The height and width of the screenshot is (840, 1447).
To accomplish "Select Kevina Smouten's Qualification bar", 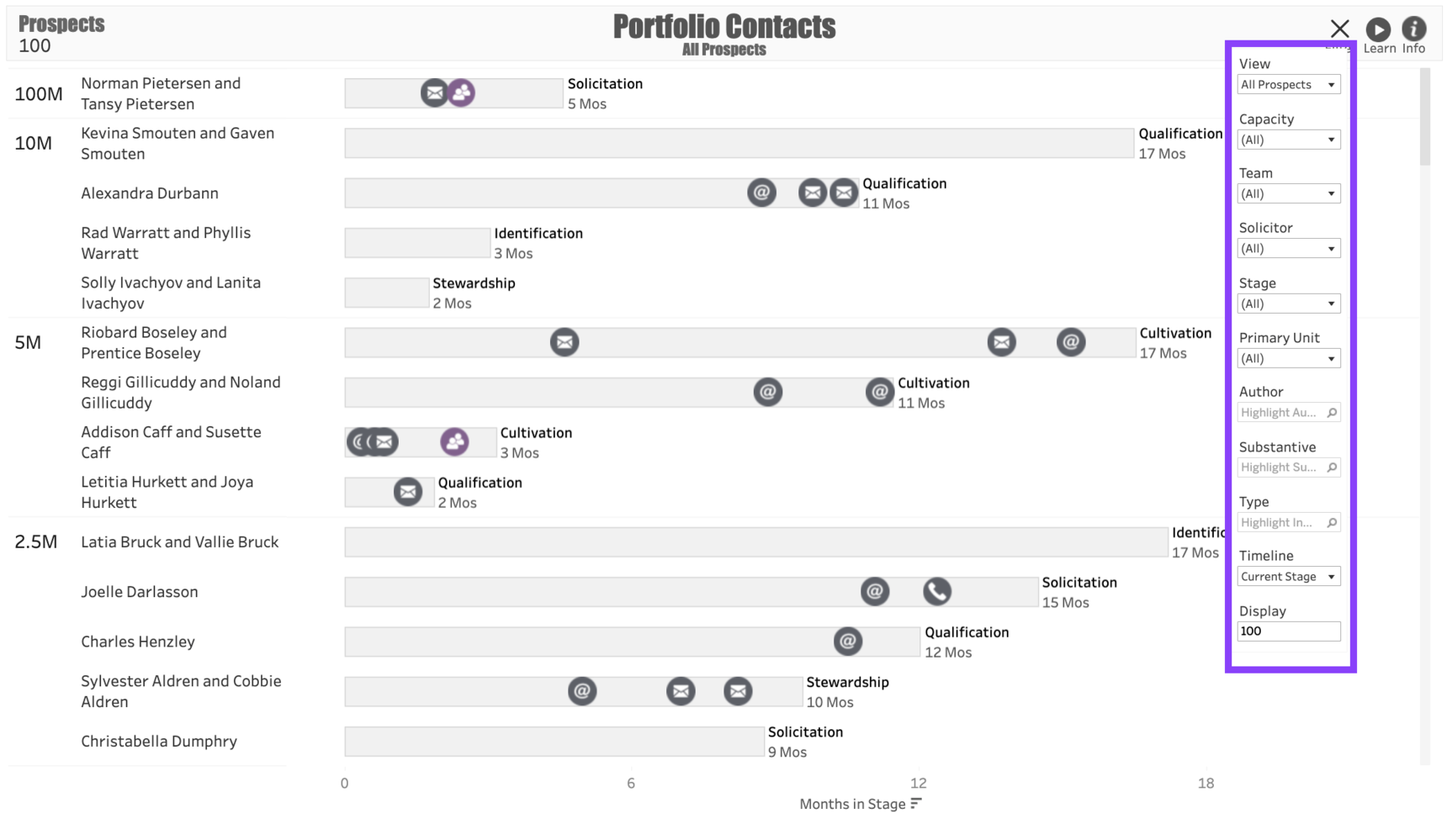I will pos(739,144).
